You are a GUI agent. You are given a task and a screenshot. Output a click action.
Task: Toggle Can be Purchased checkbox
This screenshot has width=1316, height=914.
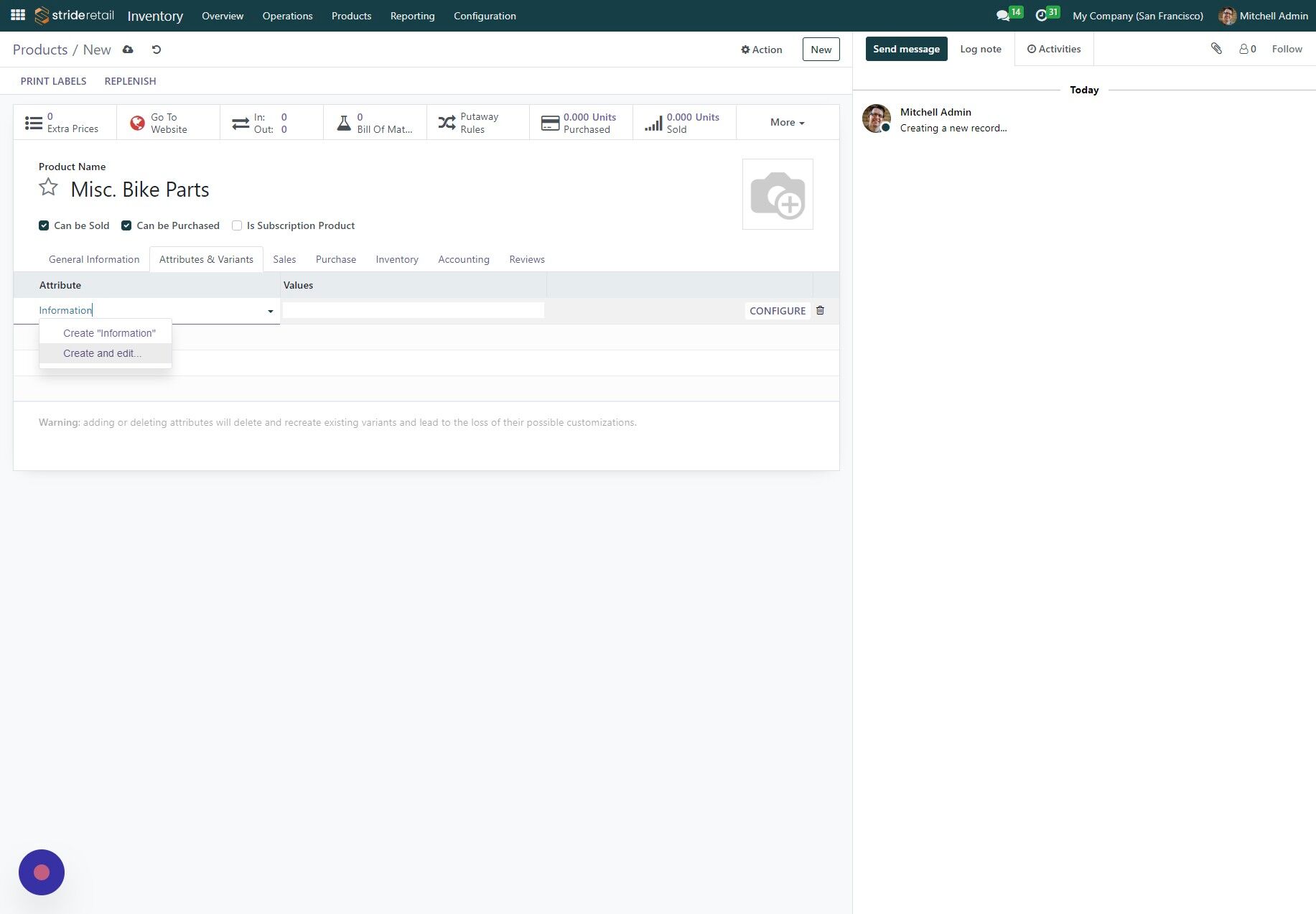(x=126, y=225)
